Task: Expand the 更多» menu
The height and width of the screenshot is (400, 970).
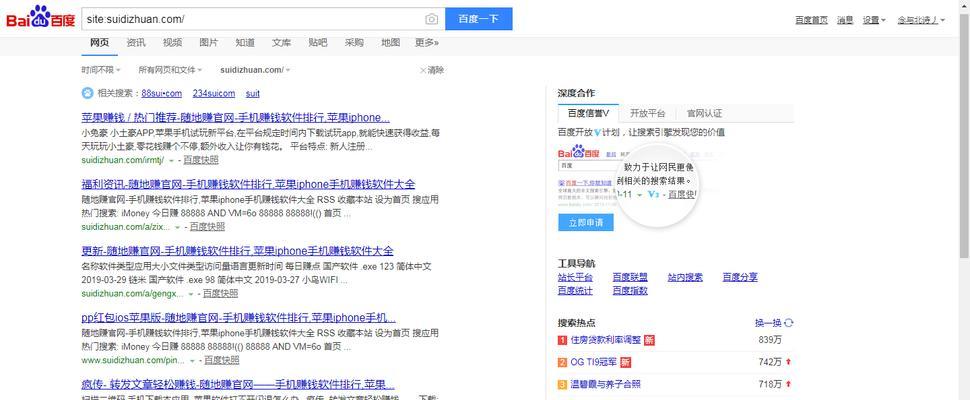Action: pos(427,43)
